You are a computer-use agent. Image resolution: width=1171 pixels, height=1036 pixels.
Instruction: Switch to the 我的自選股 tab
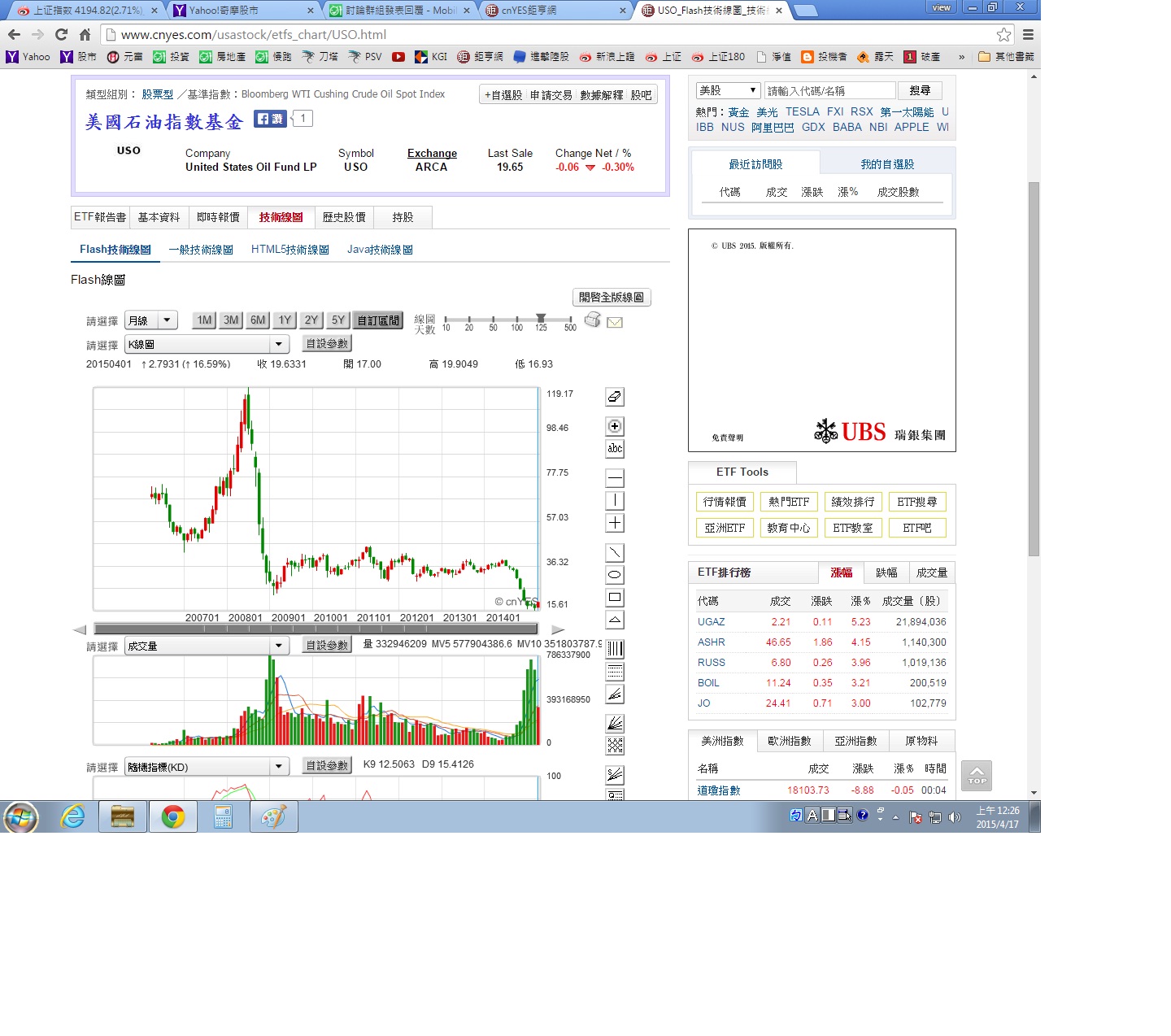point(887,164)
